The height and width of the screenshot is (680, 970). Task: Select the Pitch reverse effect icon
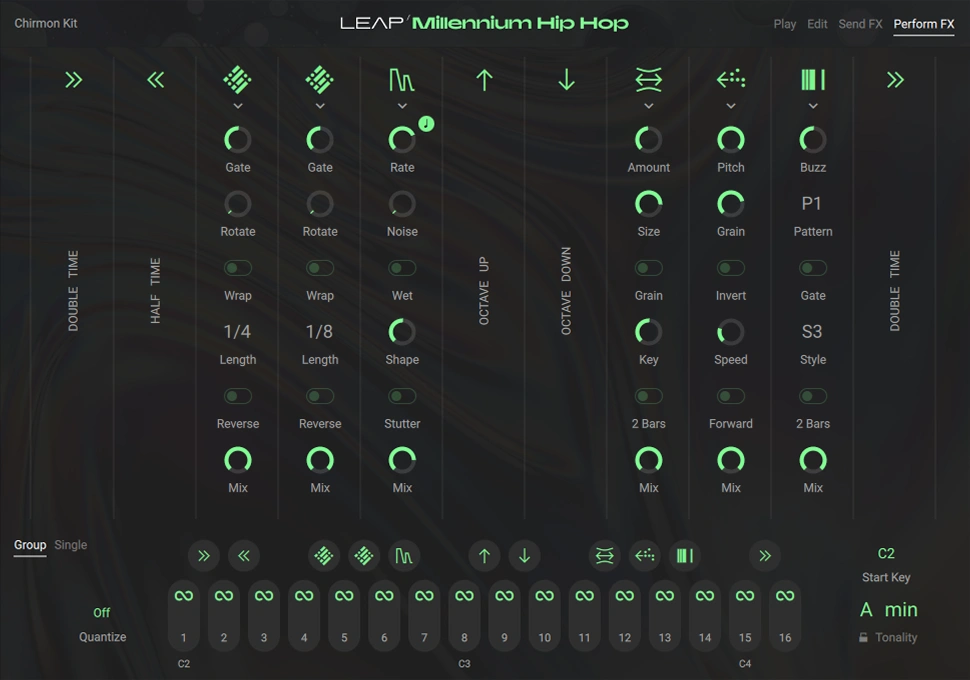(x=730, y=79)
